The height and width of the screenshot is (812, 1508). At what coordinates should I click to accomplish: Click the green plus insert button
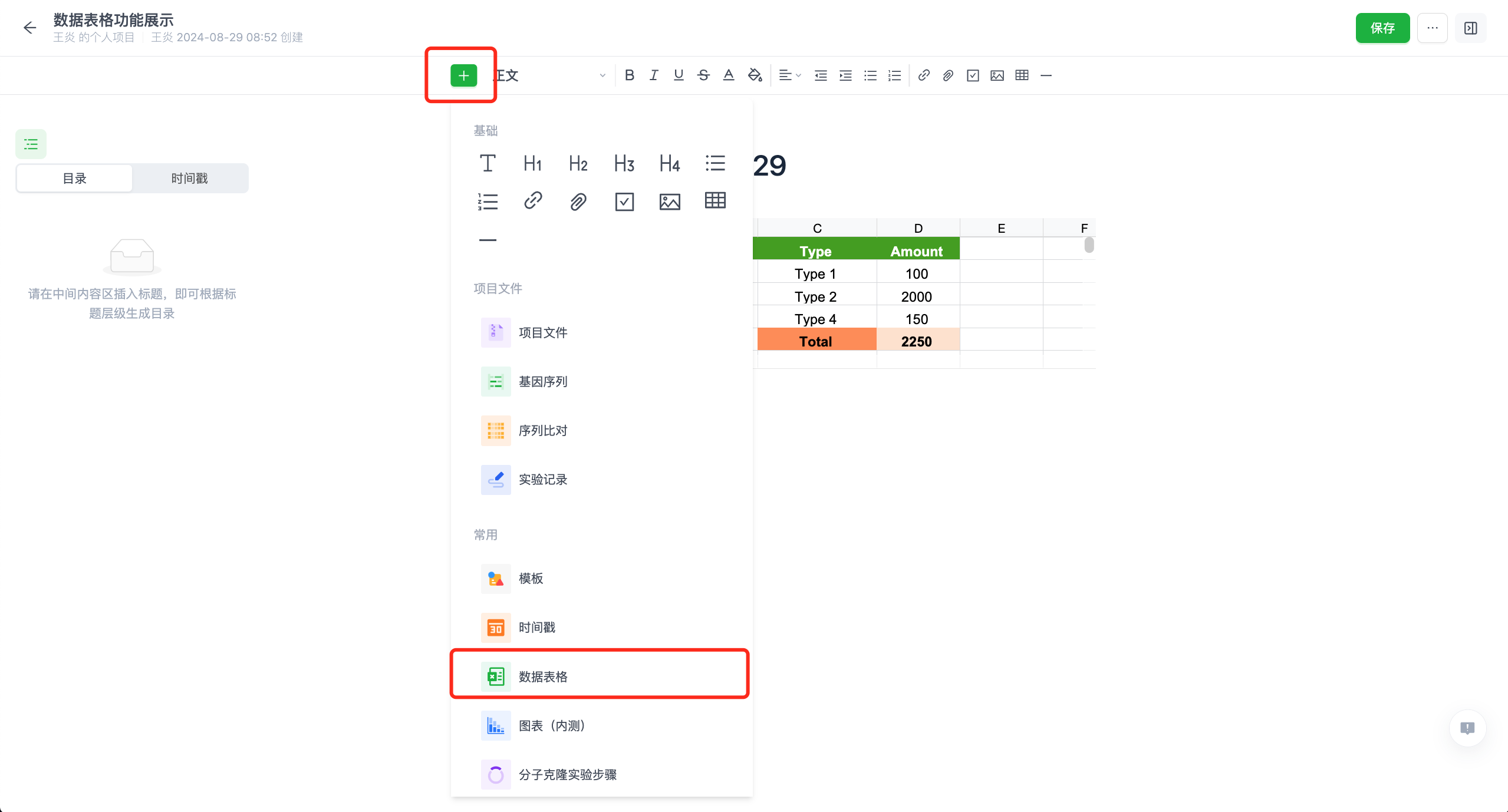pos(463,75)
